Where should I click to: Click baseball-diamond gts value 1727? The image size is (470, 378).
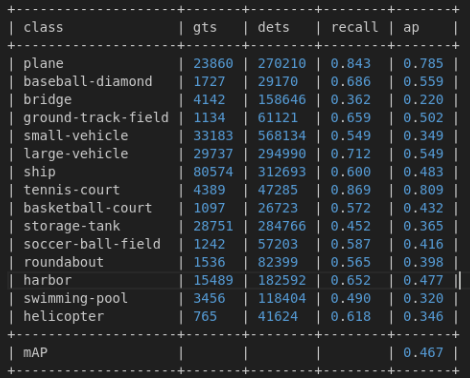pyautogui.click(x=209, y=82)
